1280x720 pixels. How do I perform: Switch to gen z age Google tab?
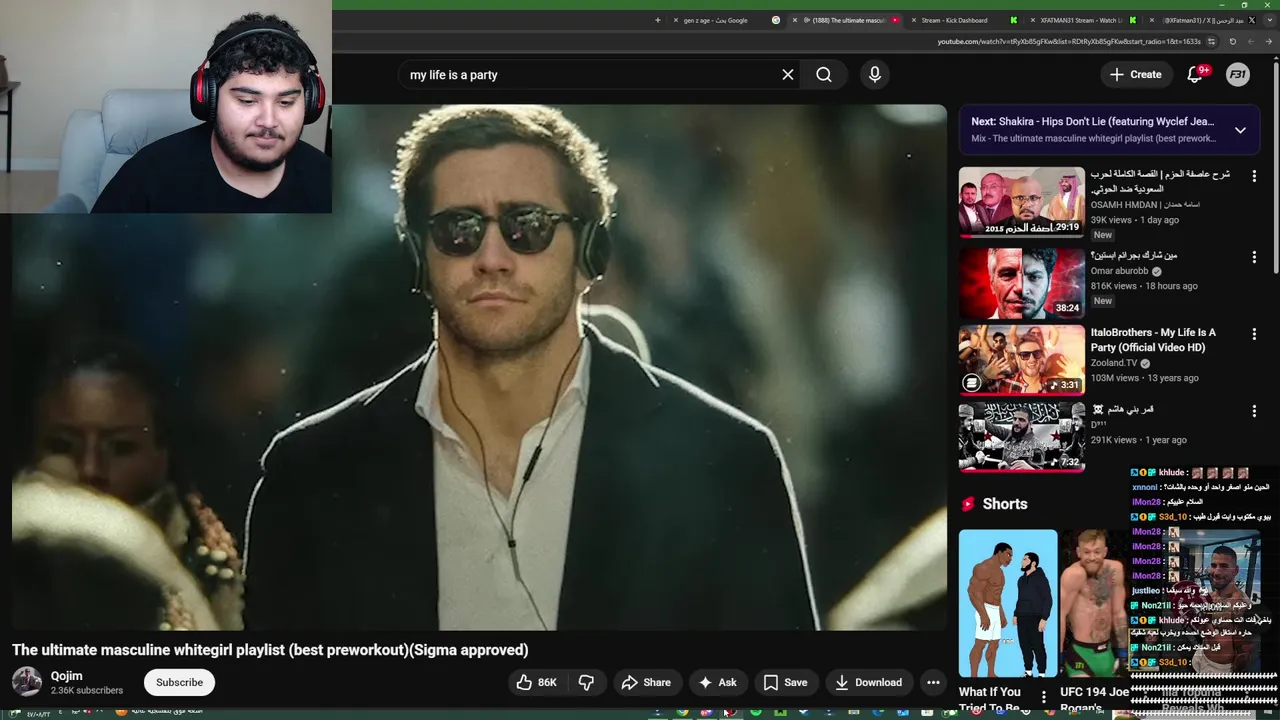click(x=725, y=20)
